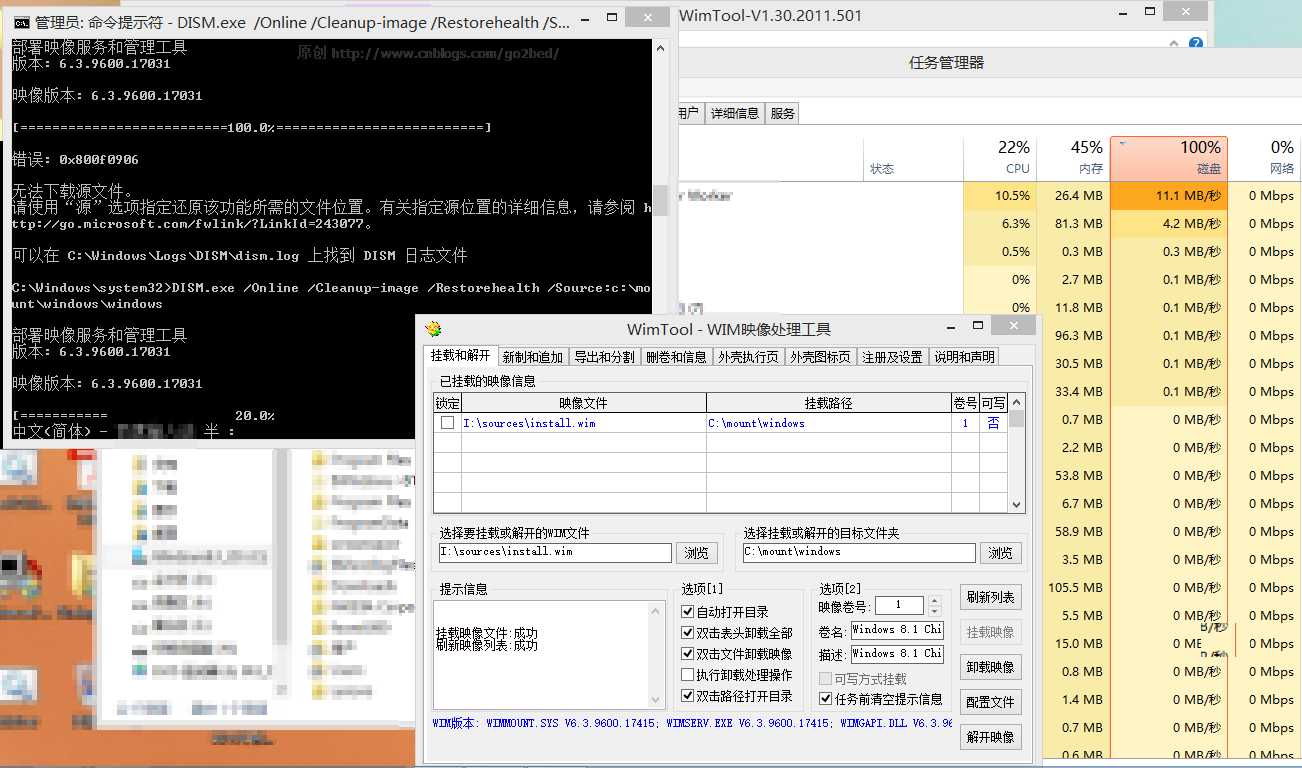Click the 否 value in the 可写 column
Screen dimensions: 1302x768
993,423
